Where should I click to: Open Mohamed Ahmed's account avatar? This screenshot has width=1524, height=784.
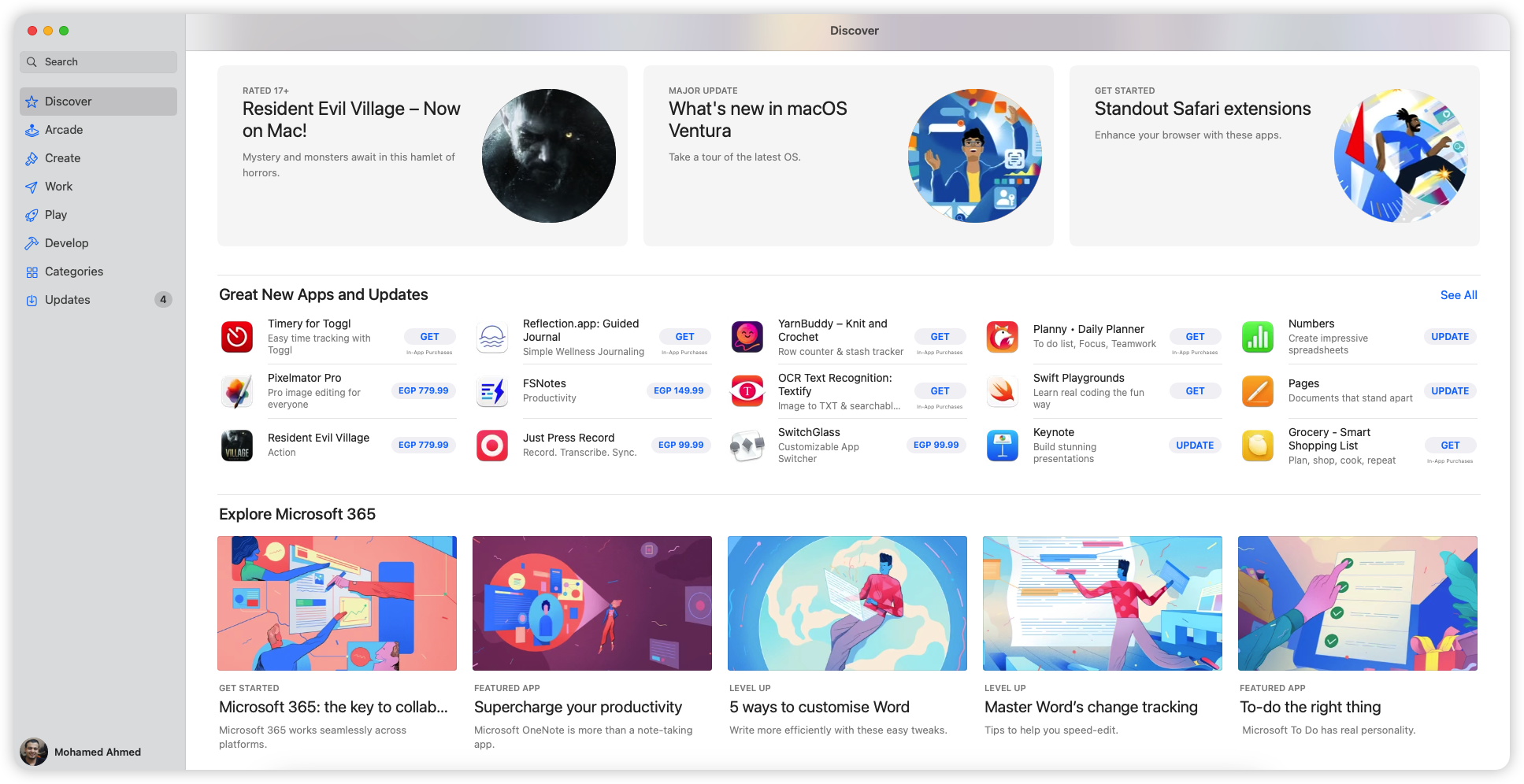34,752
